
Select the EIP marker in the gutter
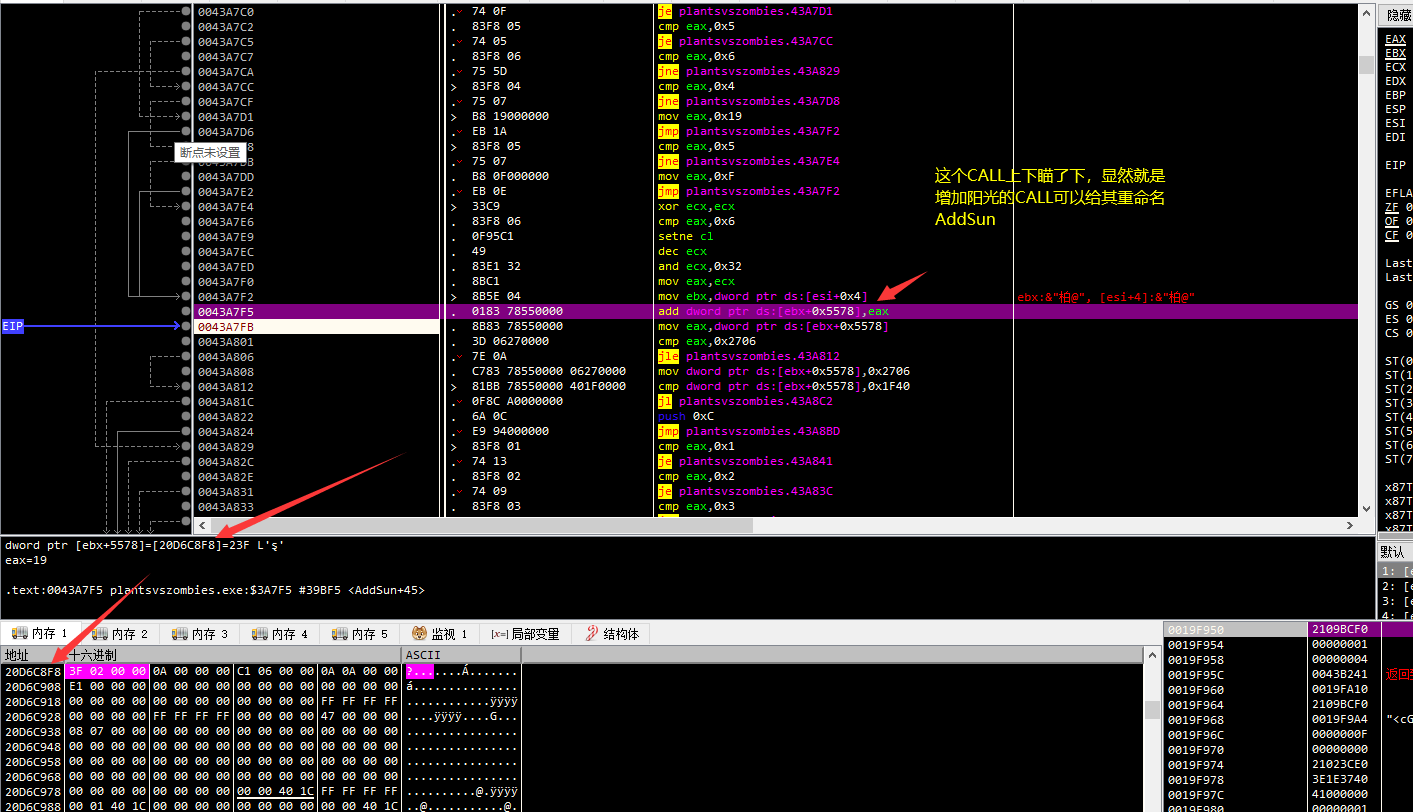(12, 327)
